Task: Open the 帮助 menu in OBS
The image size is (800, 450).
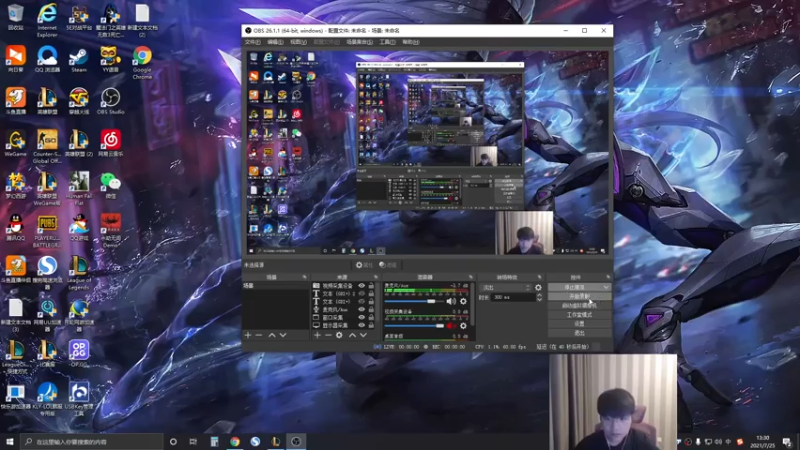Action: tap(411, 42)
